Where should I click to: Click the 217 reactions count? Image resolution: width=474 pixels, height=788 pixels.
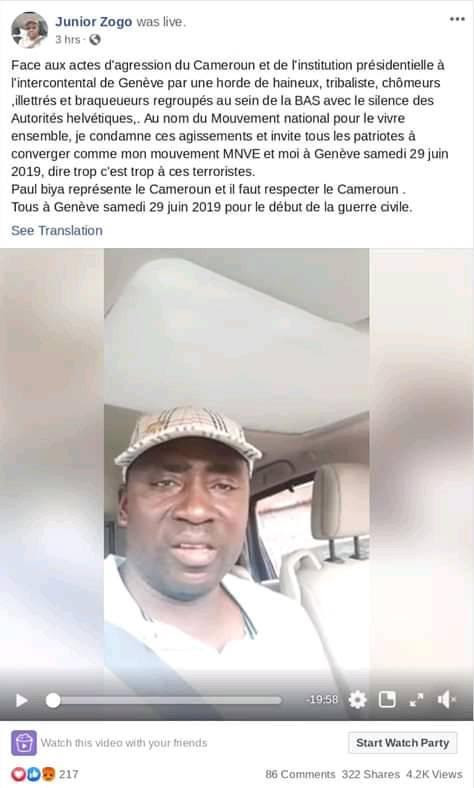[x=69, y=774]
